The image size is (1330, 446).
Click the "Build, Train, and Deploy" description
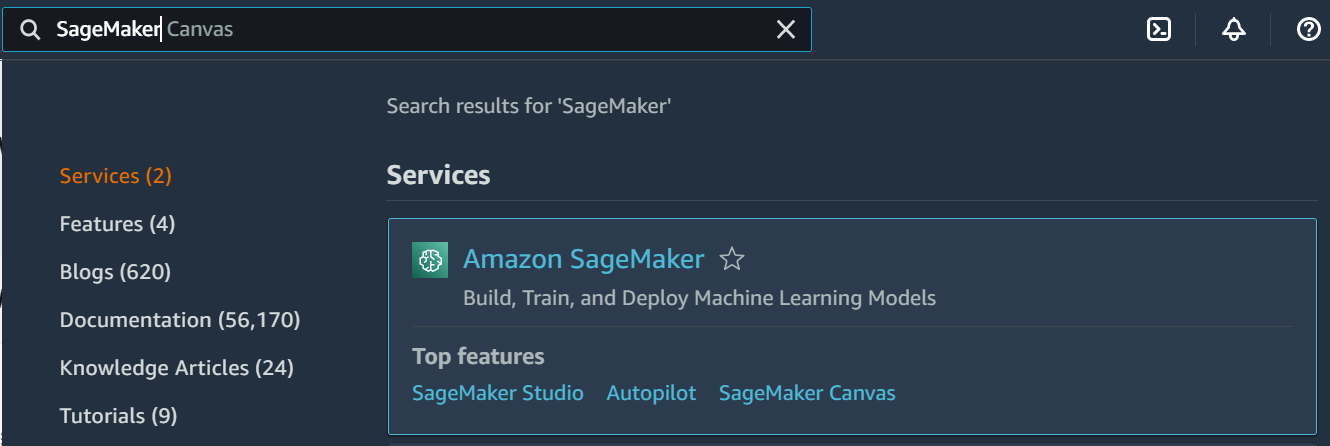pyautogui.click(x=699, y=298)
